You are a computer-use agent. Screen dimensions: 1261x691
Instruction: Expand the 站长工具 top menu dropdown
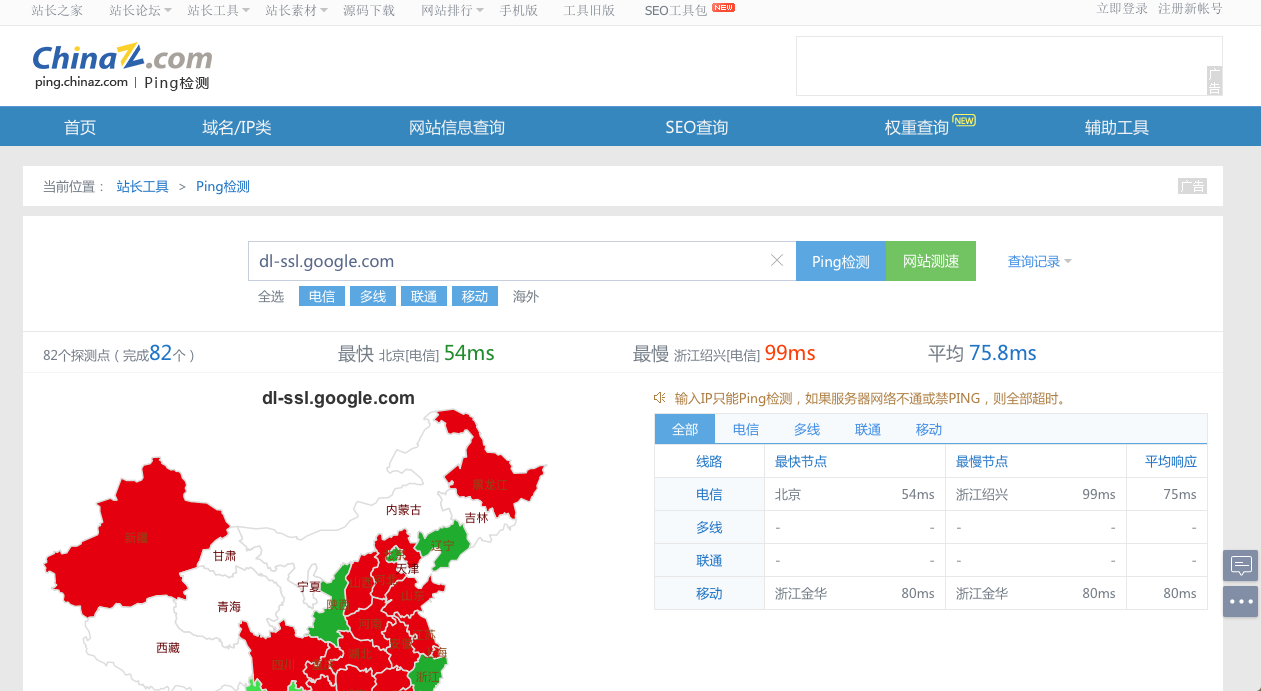click(x=218, y=10)
